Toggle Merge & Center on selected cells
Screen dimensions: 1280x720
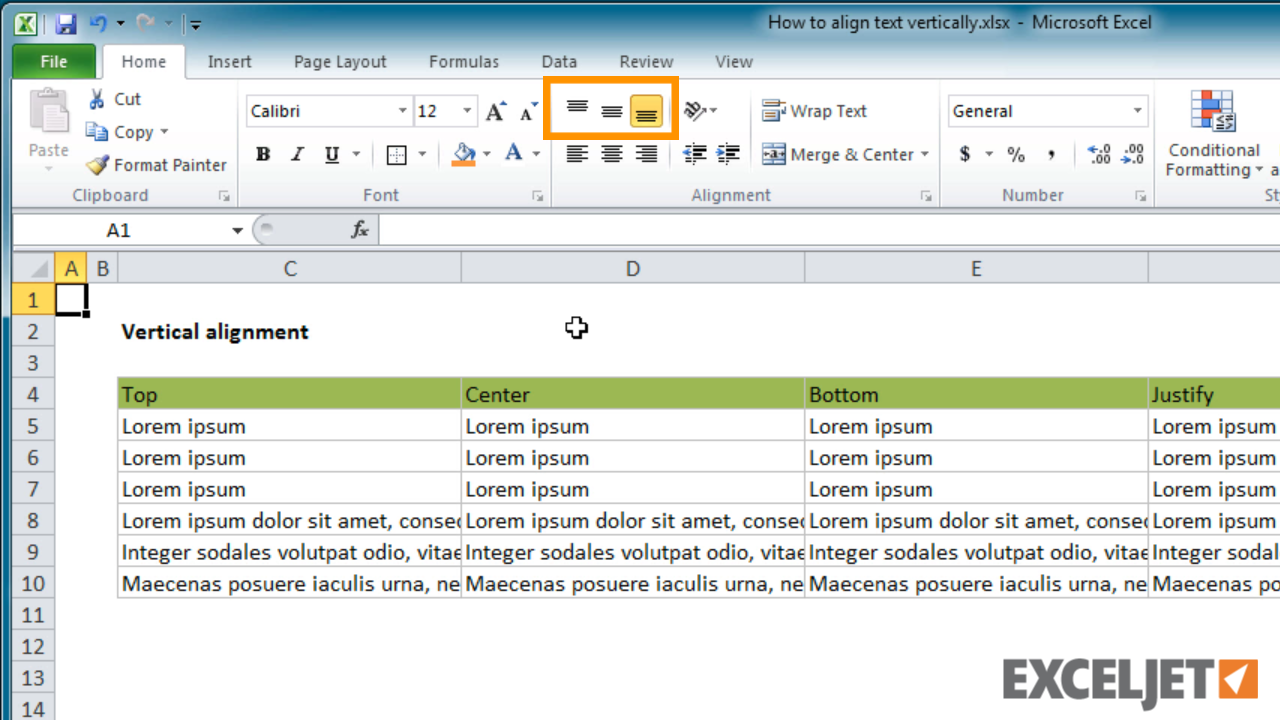click(x=840, y=154)
